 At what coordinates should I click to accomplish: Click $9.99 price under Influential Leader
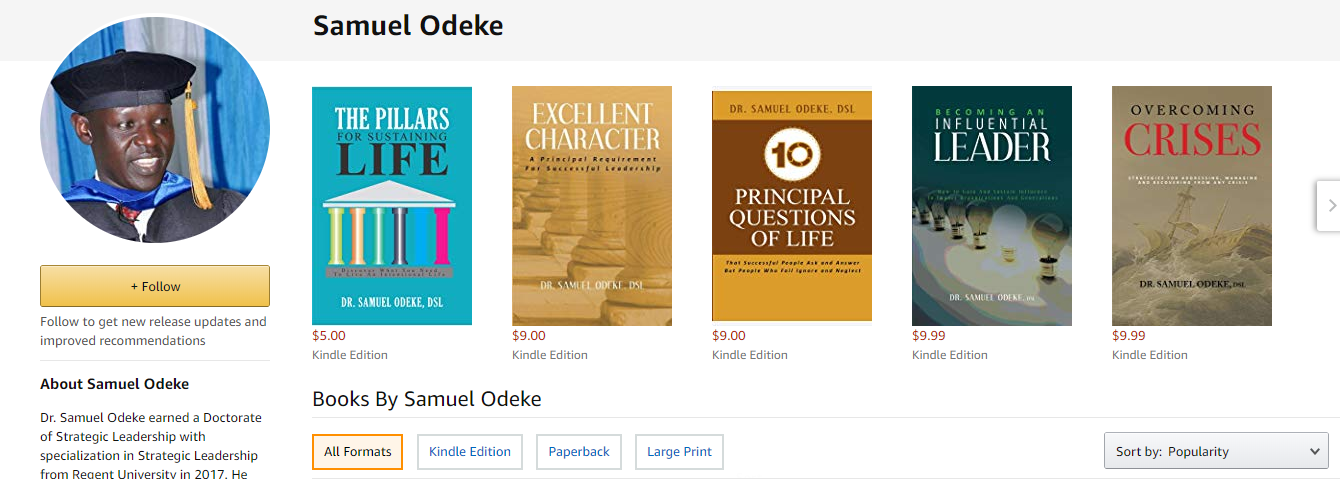[929, 336]
